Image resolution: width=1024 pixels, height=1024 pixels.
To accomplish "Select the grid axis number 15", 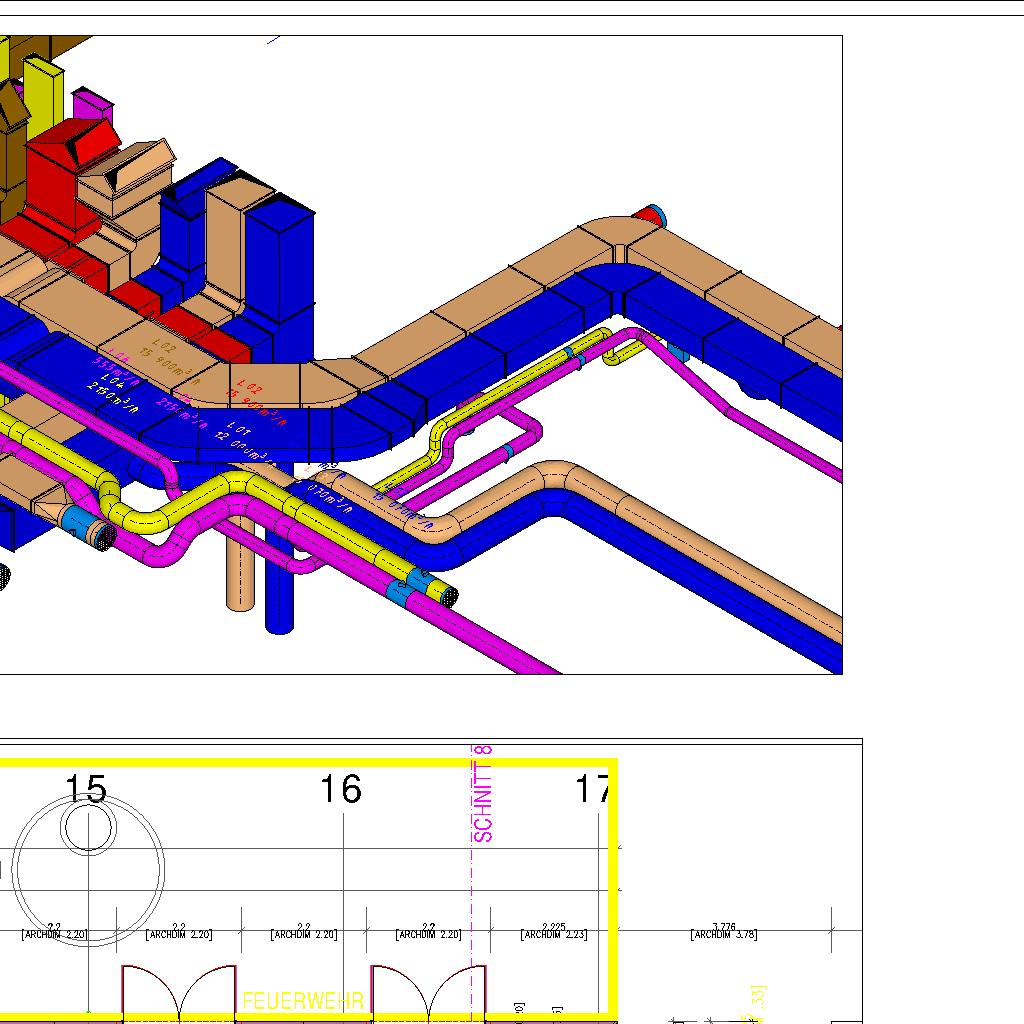I will (86, 788).
